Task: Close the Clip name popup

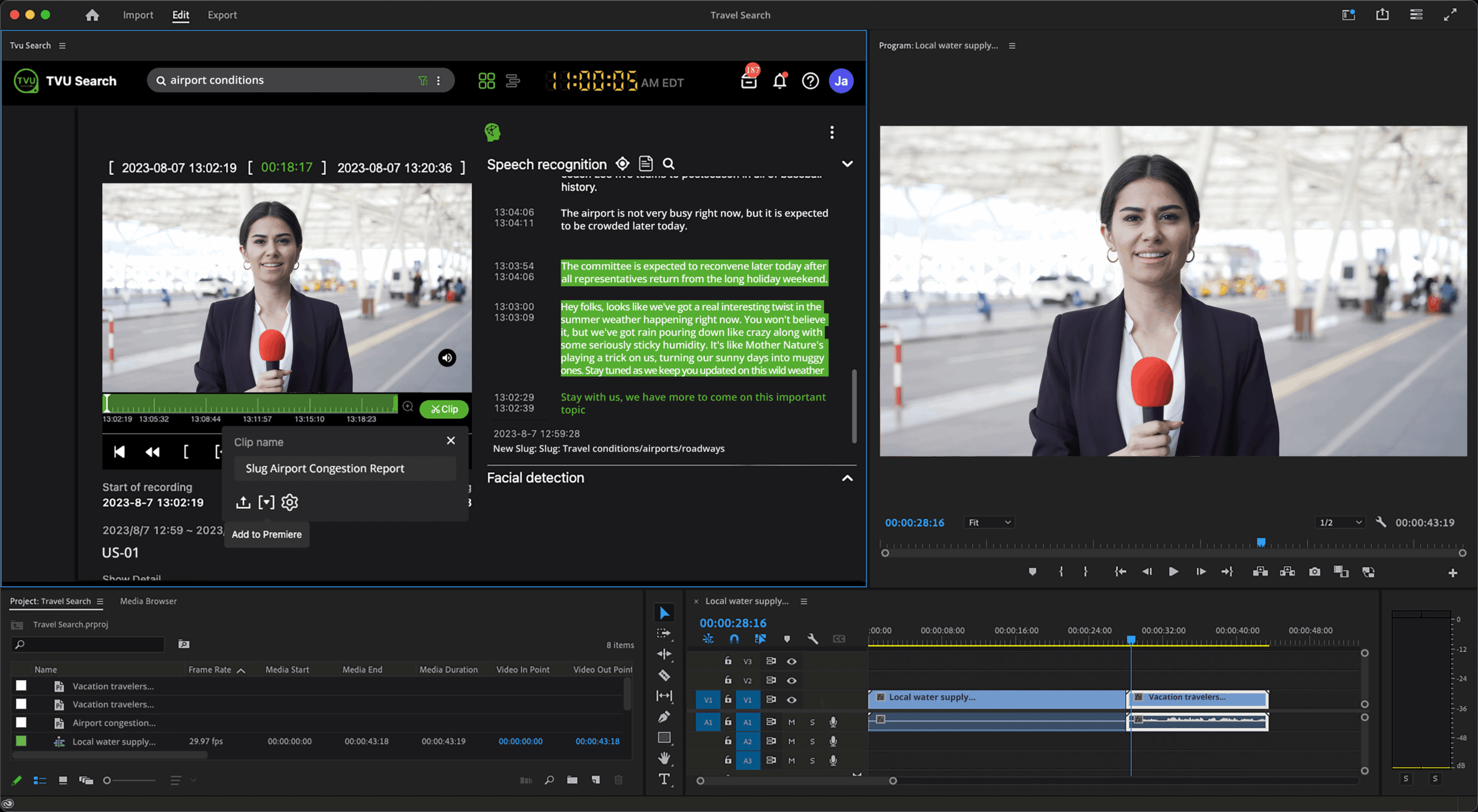Action: 451,441
